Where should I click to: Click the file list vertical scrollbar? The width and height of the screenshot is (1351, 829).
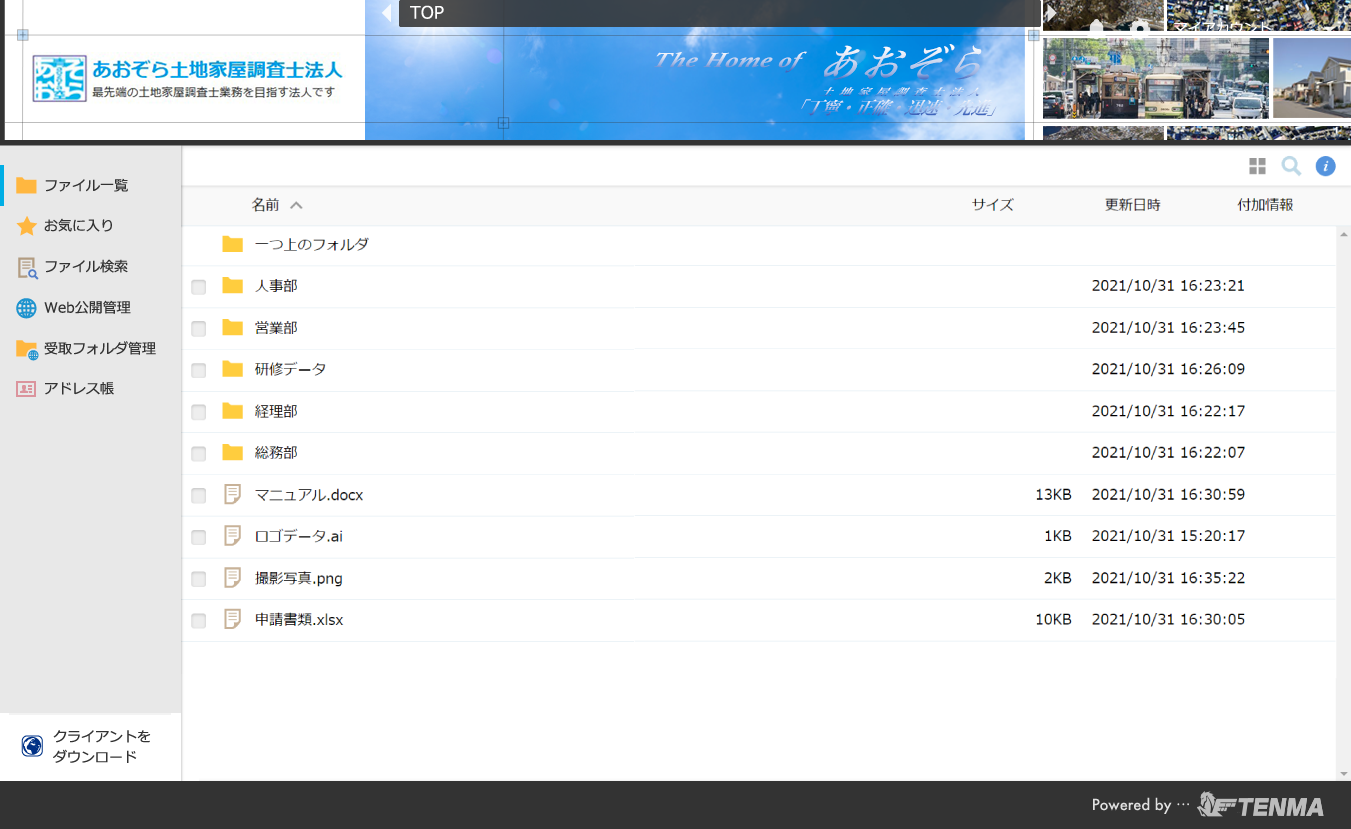(1343, 500)
